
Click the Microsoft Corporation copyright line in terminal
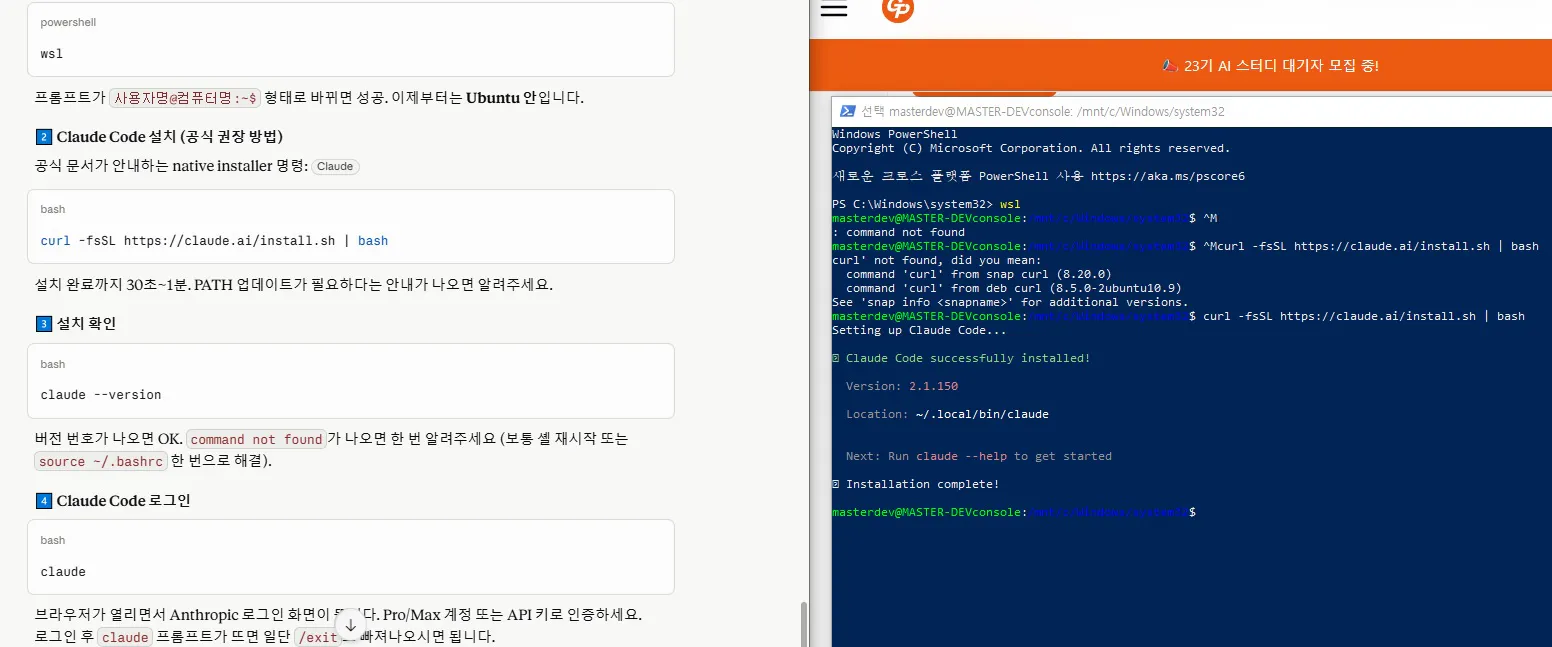point(1031,148)
